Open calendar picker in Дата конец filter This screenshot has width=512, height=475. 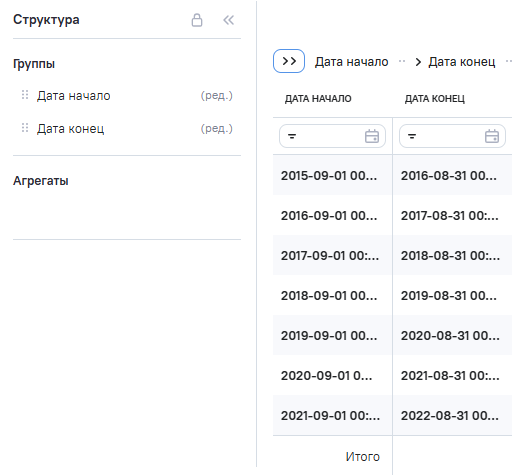(492, 136)
